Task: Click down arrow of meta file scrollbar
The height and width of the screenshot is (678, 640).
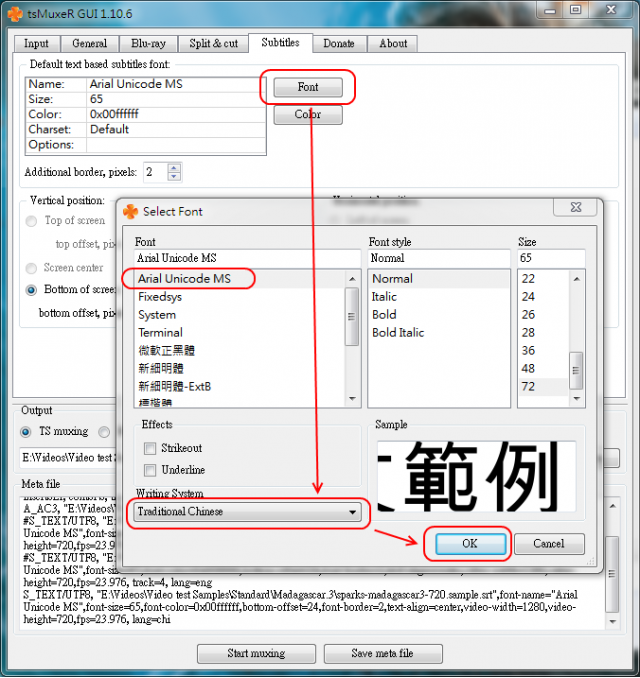Action: point(612,621)
